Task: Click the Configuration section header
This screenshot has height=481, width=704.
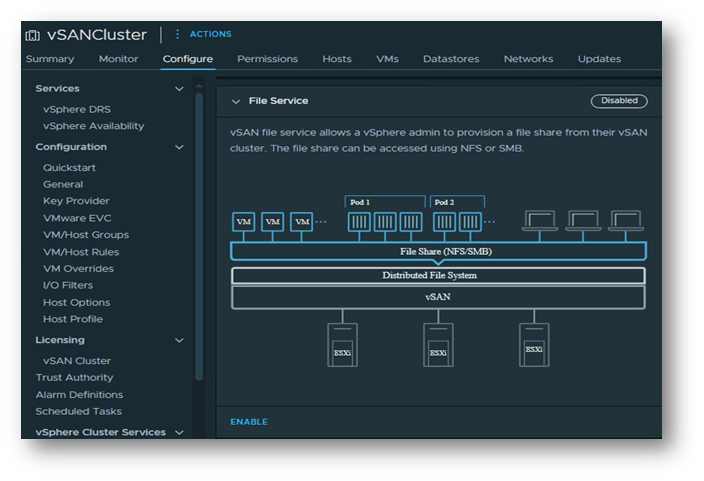Action: click(x=71, y=147)
